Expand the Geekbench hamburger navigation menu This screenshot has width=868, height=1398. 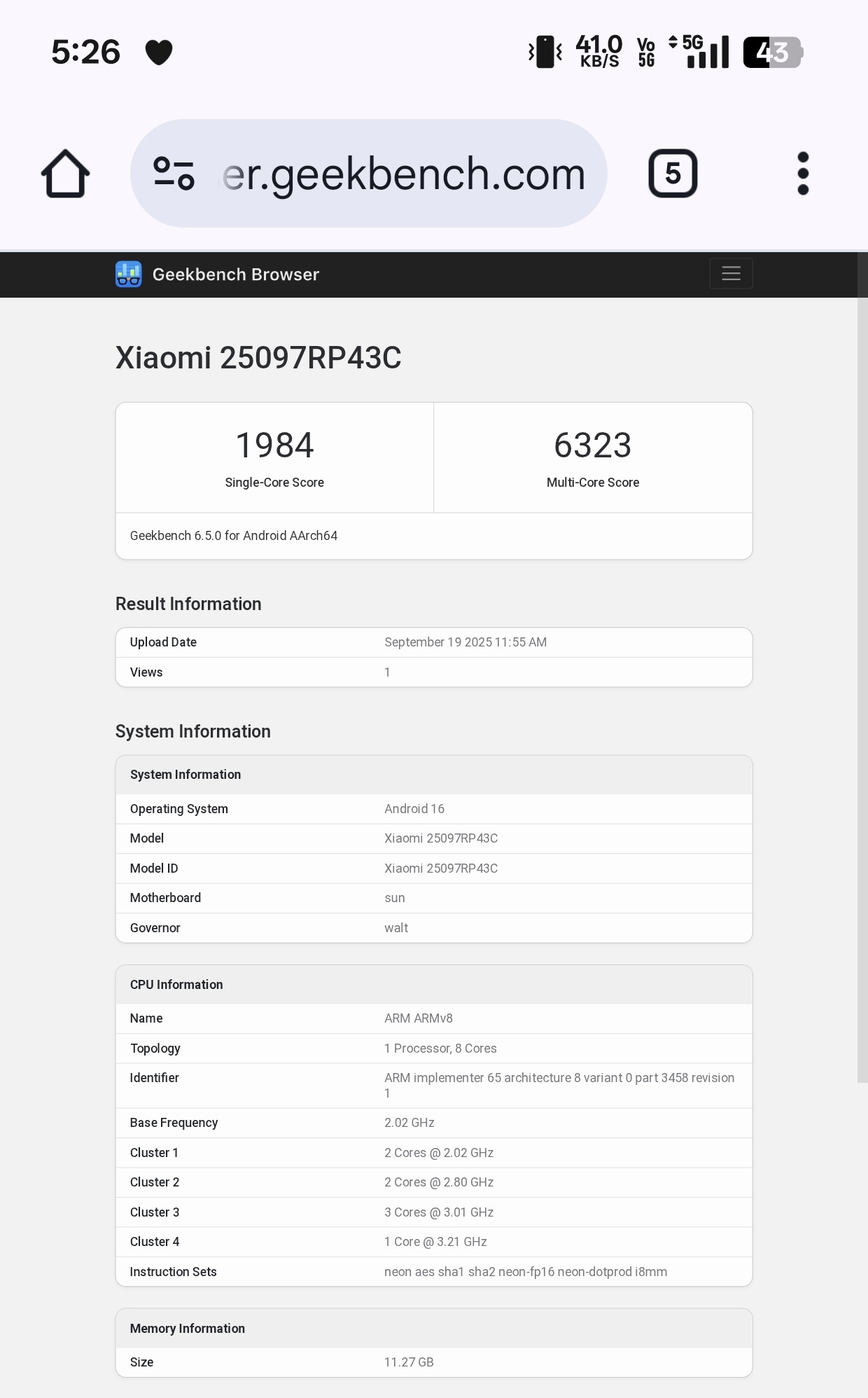pyautogui.click(x=731, y=274)
